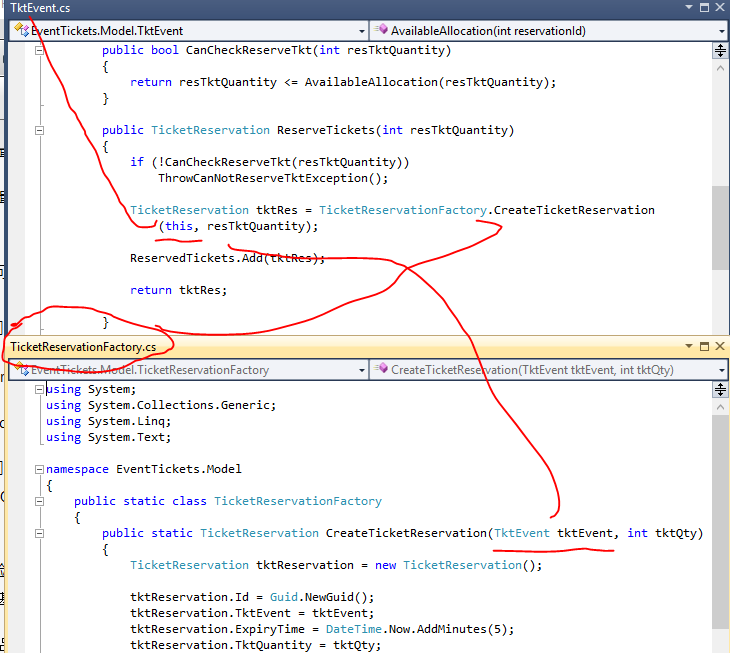Viewport: 730px width, 653px height.
Task: Click 'tktReservation.TktQuantity = tktQty;' line
Action: click(x=256, y=646)
